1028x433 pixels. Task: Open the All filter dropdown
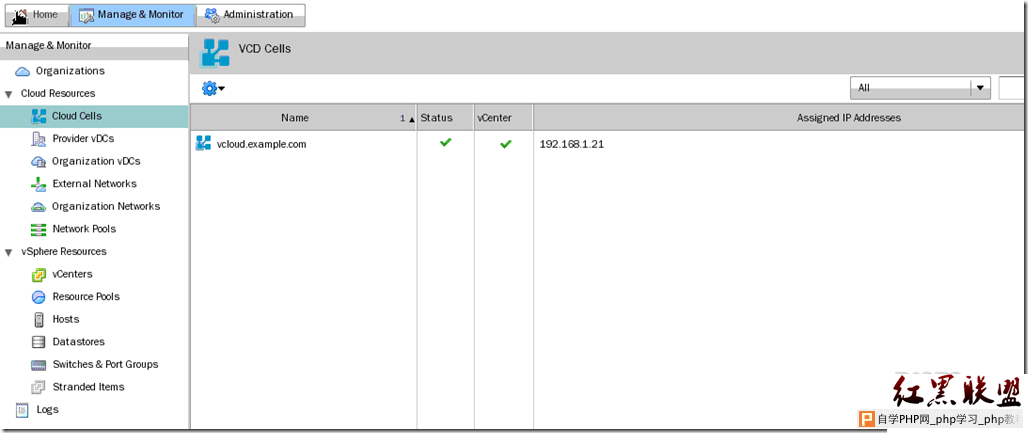pos(920,87)
